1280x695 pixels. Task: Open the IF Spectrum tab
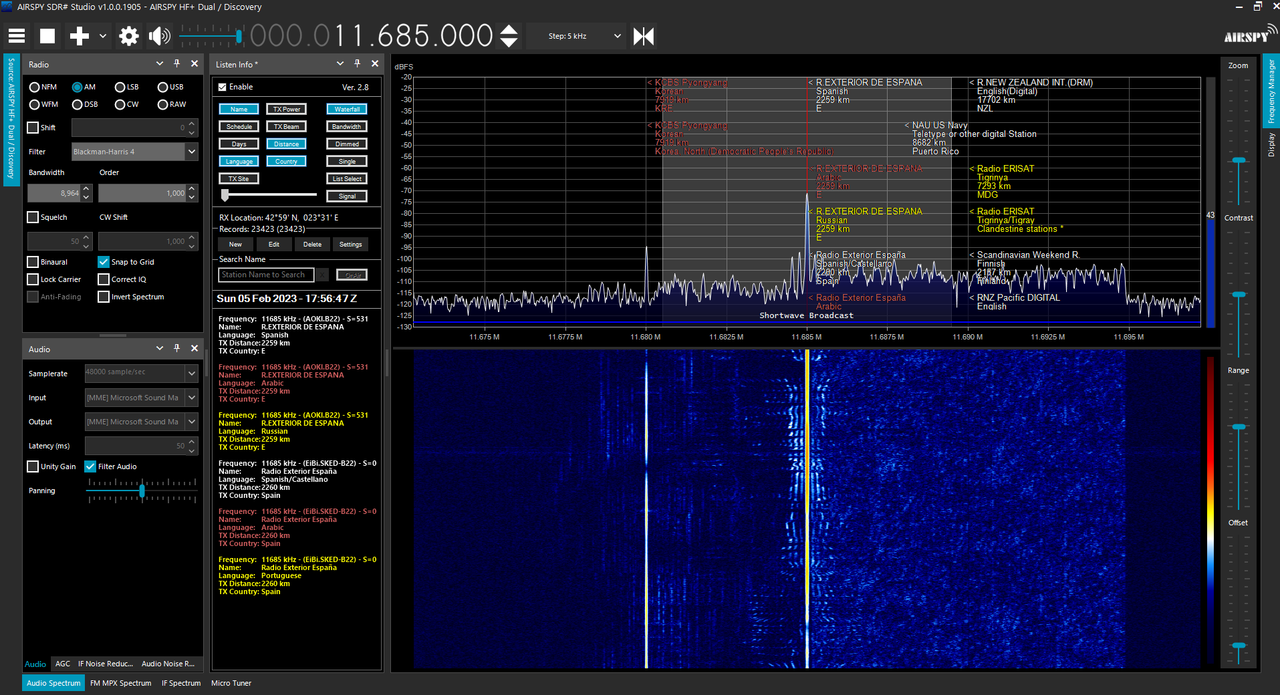[183, 683]
